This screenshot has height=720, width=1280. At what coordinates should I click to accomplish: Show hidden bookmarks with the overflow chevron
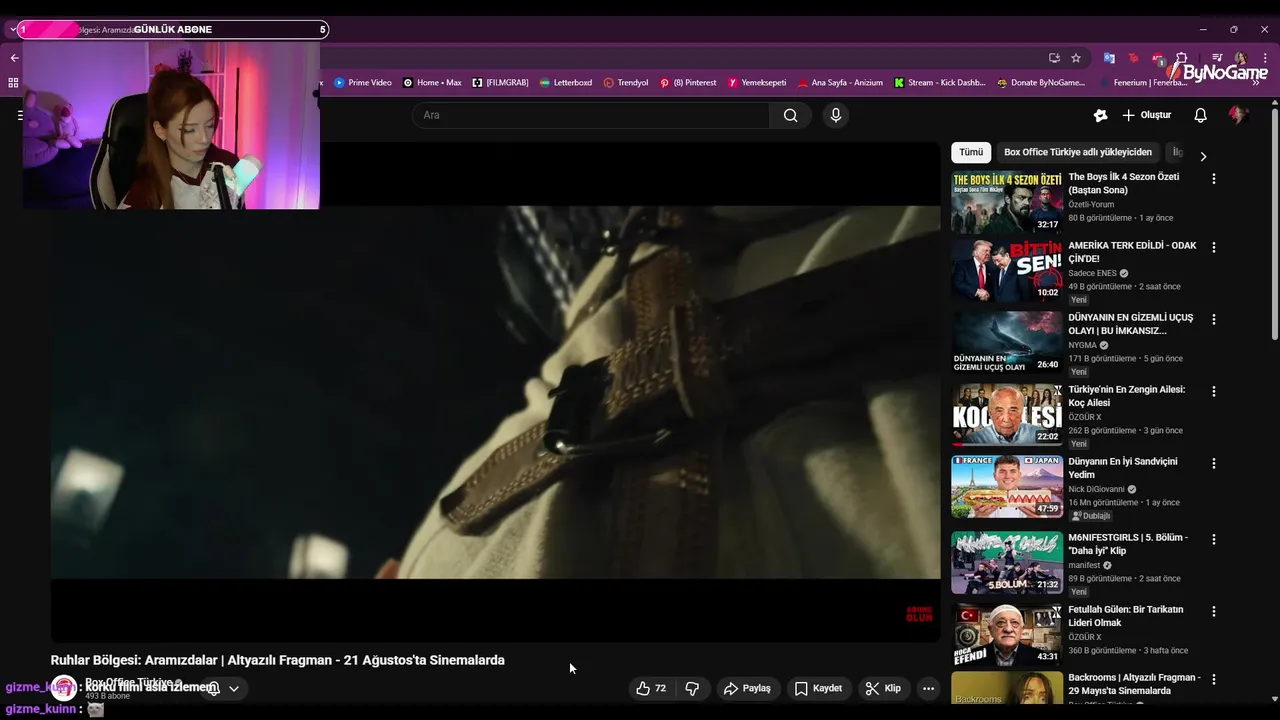1256,83
